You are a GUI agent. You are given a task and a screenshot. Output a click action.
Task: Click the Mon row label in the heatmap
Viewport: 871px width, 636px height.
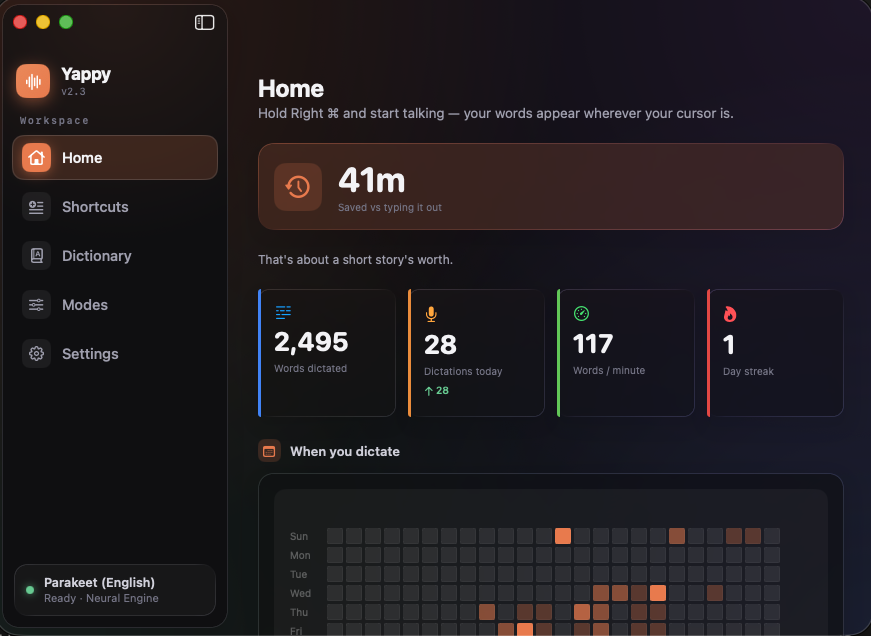click(x=300, y=555)
